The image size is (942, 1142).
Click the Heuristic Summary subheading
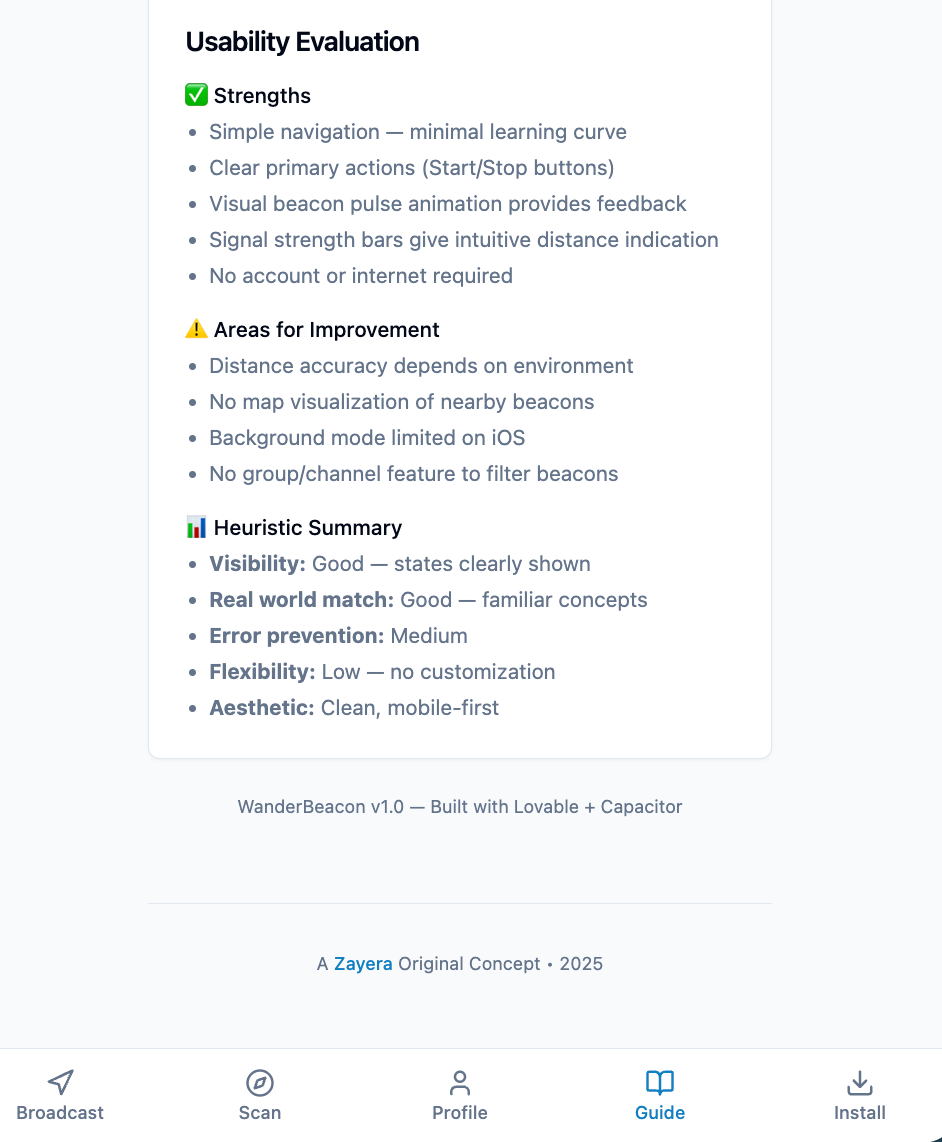pyautogui.click(x=308, y=528)
